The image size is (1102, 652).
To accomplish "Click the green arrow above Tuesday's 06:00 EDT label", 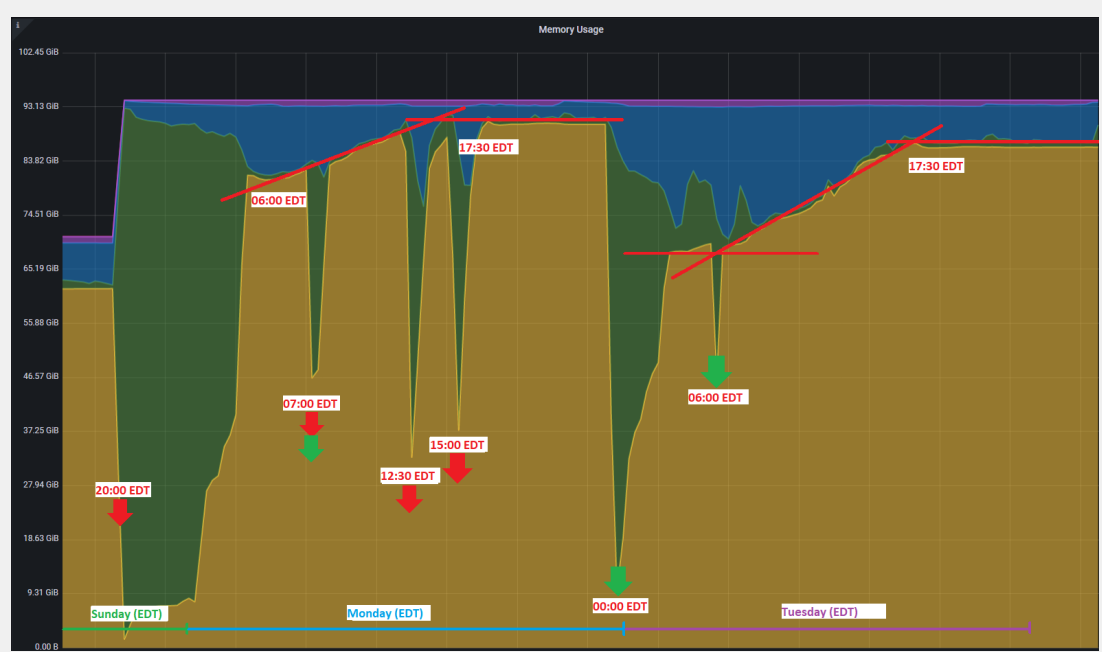I will pos(716,371).
